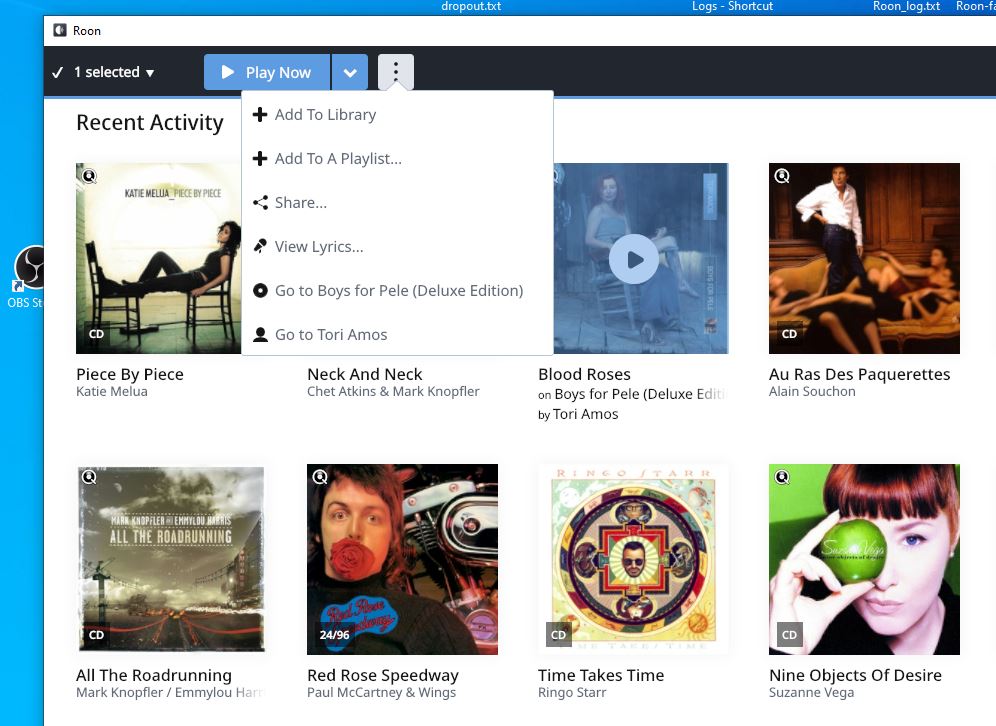Click Qobuz badge on Piece By Piece cover

pos(89,176)
